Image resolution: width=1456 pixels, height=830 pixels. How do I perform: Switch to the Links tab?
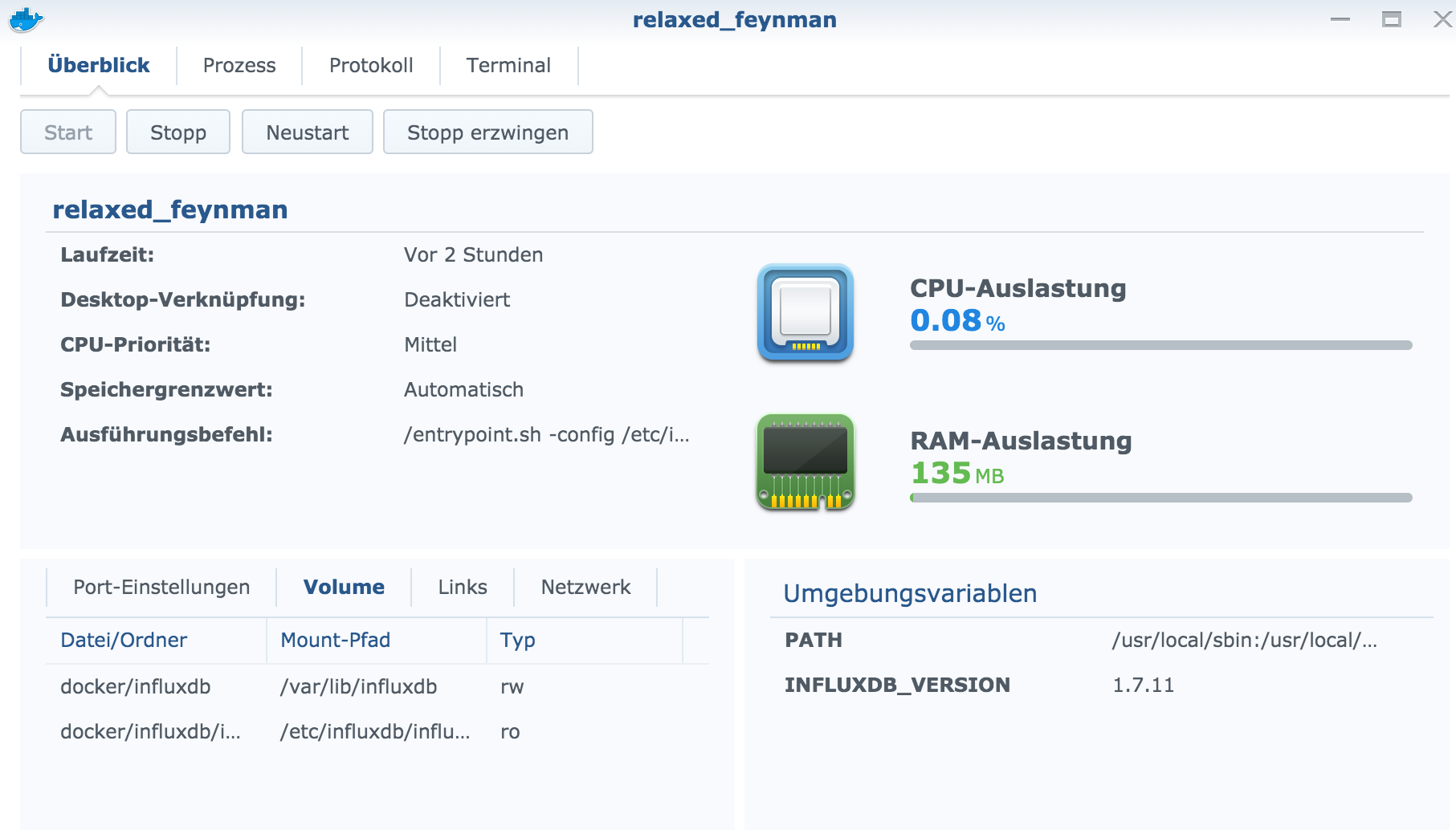coord(463,588)
